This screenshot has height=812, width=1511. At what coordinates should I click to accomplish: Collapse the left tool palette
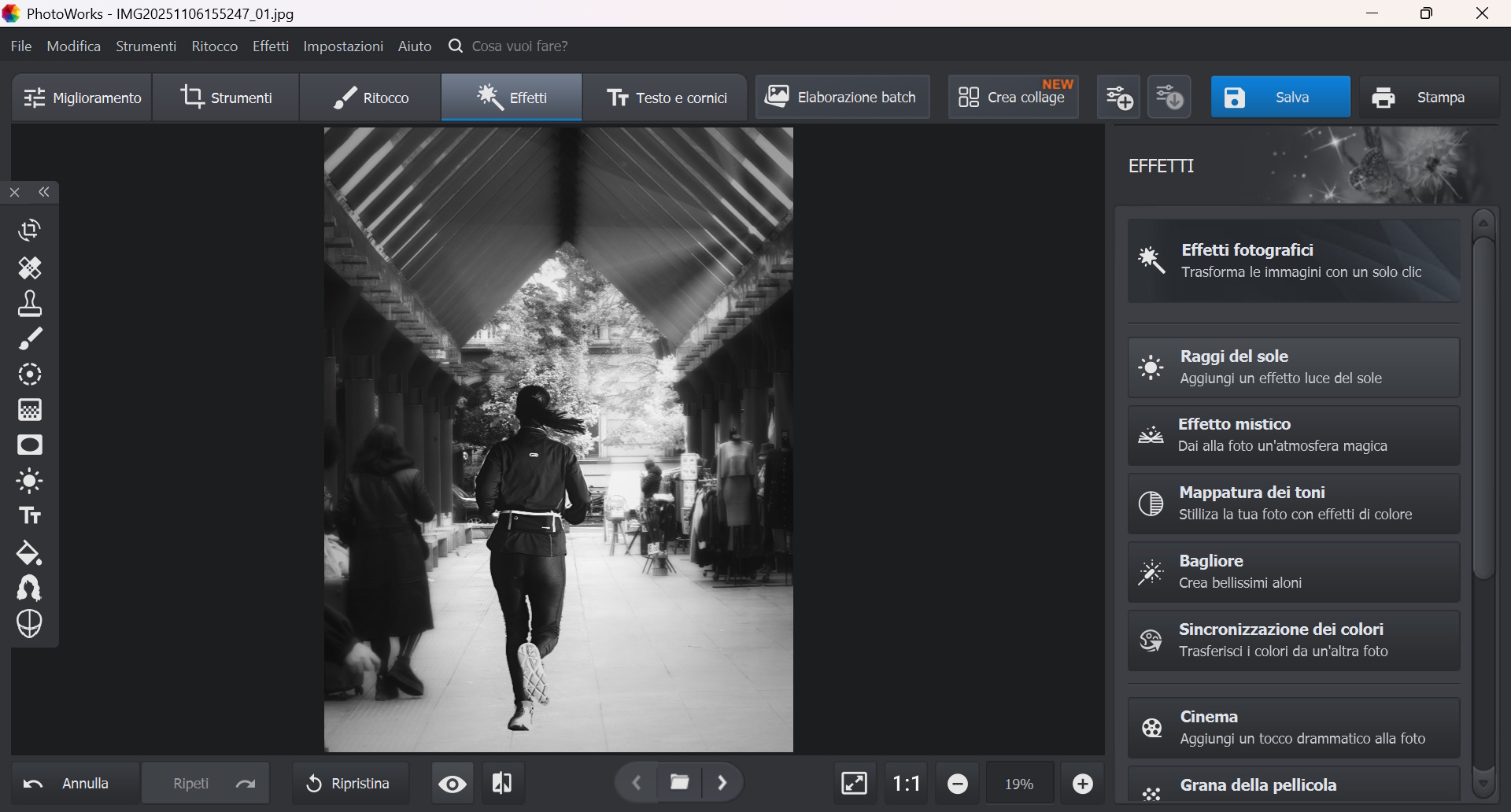coord(44,193)
